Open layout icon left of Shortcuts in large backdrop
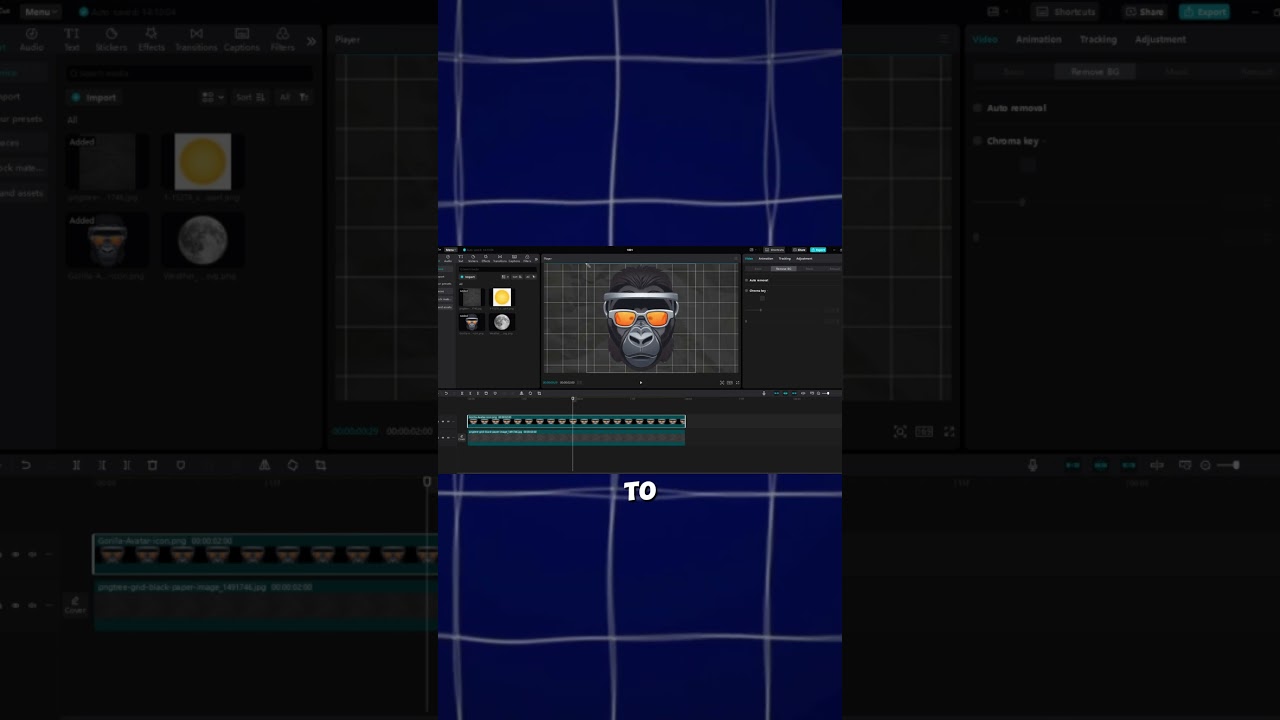Viewport: 1280px width, 720px height. click(993, 12)
